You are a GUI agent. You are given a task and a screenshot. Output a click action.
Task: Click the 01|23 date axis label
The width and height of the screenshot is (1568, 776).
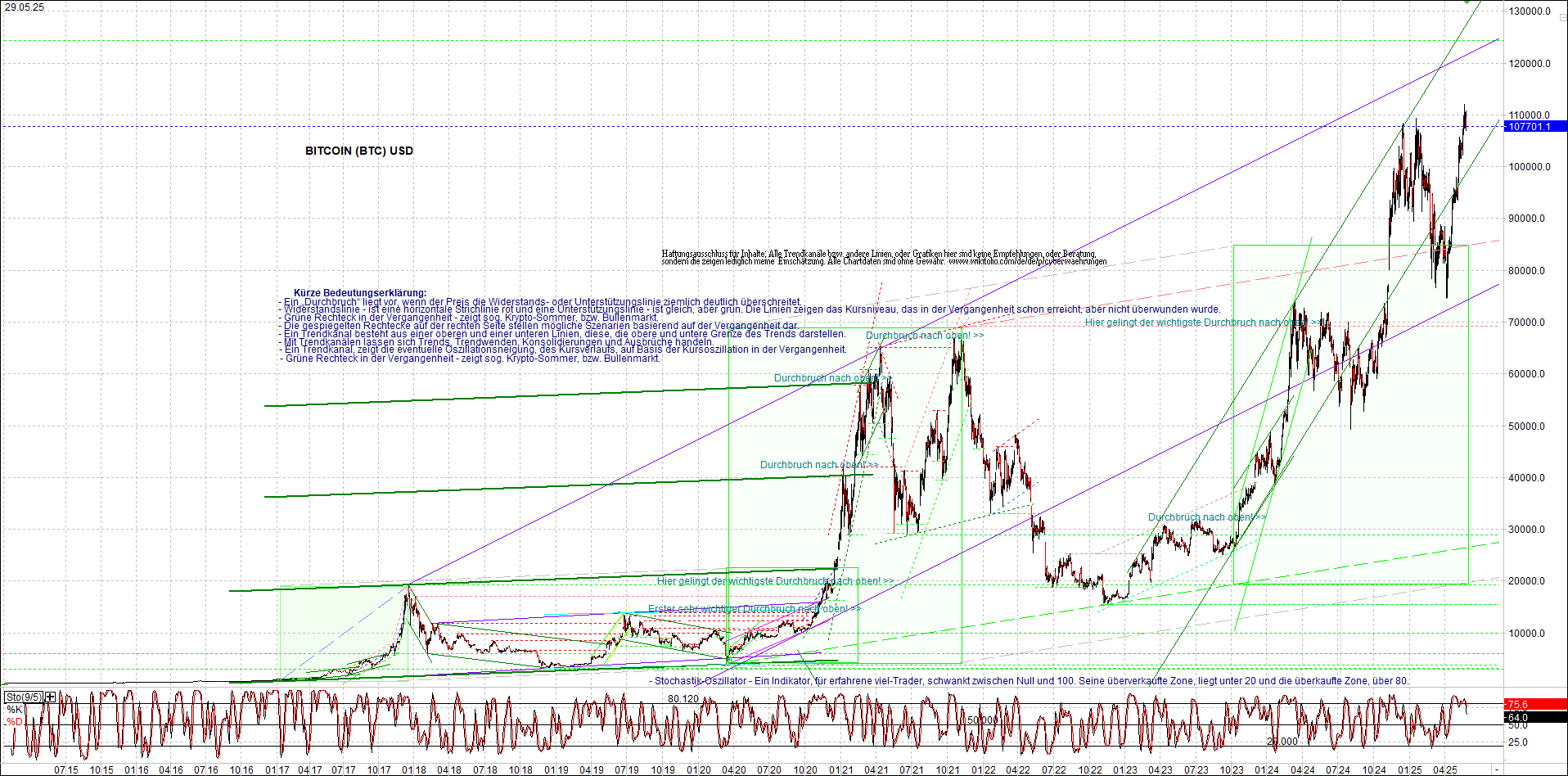[x=1125, y=770]
